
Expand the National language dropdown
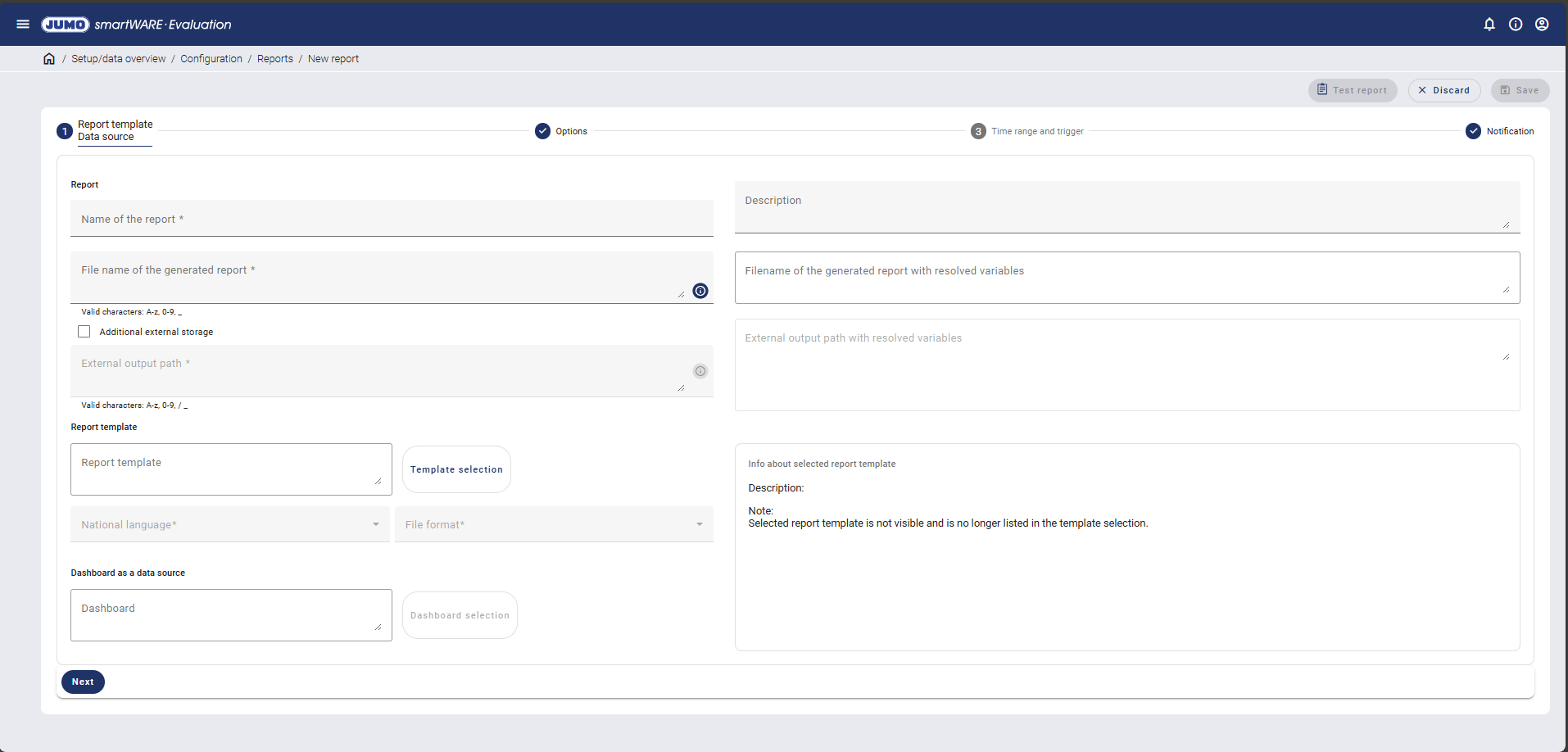coord(229,524)
